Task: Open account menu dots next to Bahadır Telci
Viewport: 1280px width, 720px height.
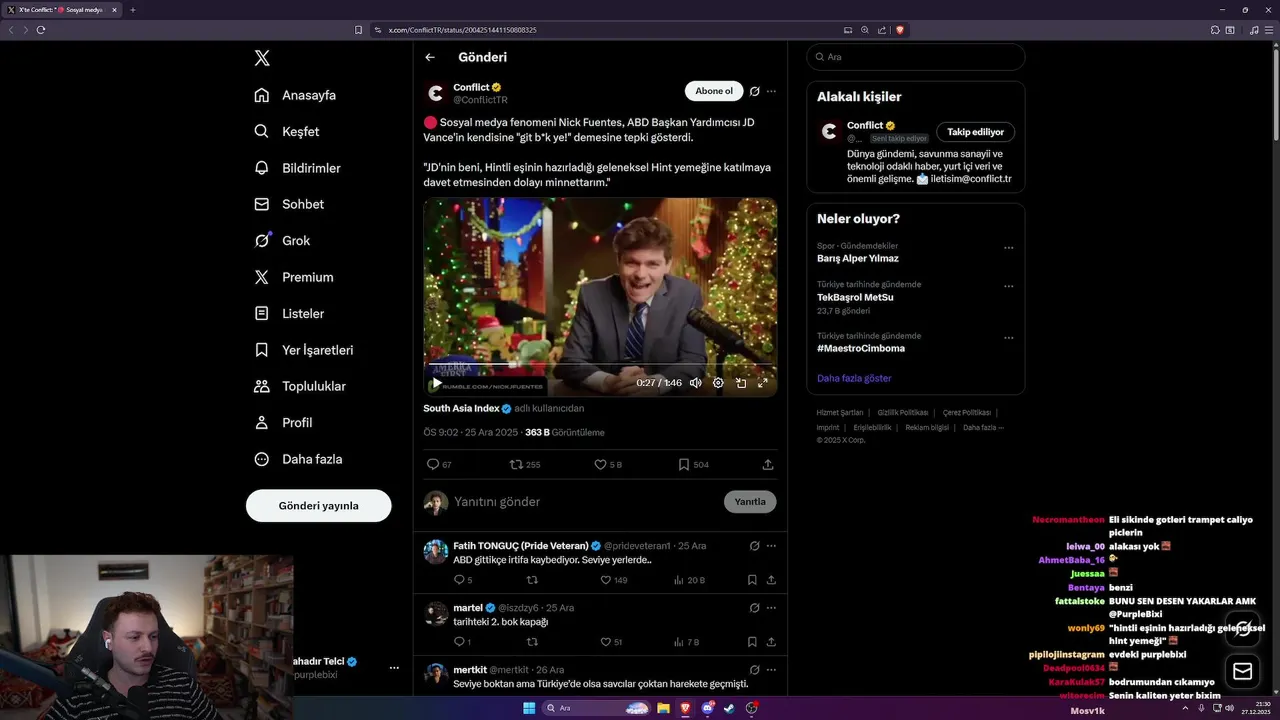Action: pos(394,668)
